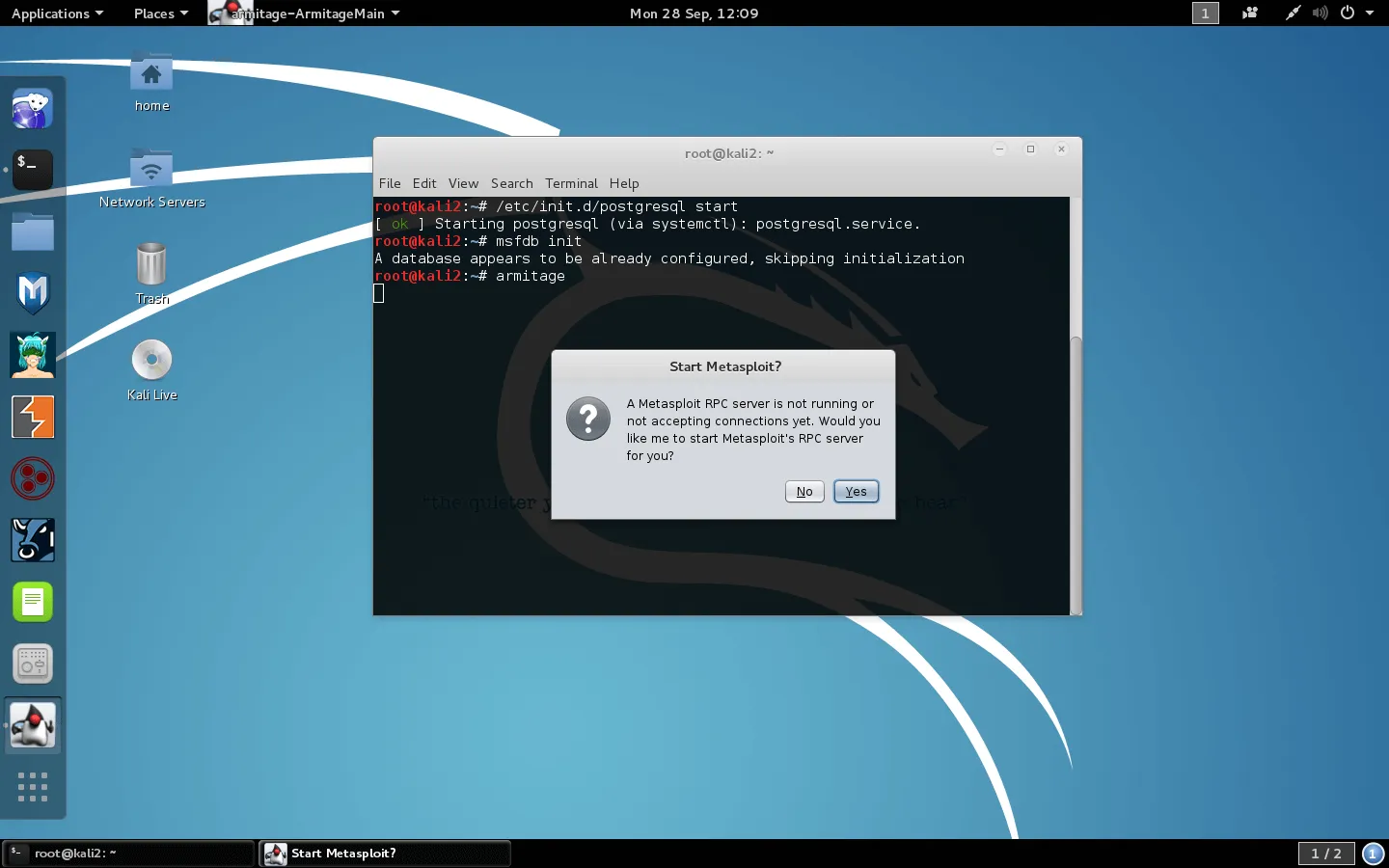Launch Terminal from the dock

(x=33, y=170)
